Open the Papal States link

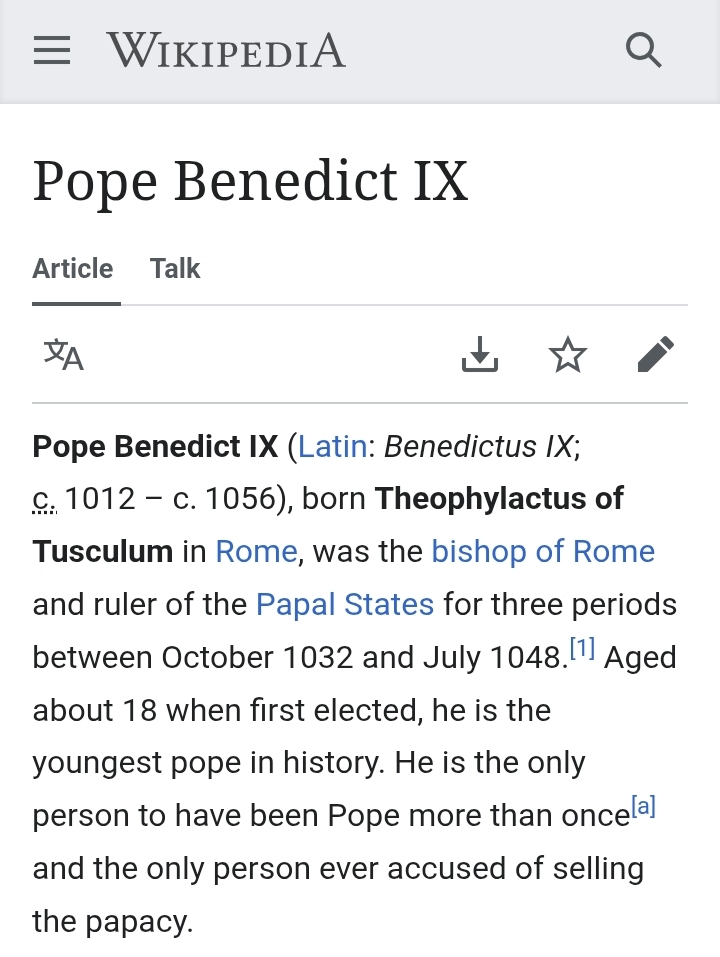click(x=345, y=605)
